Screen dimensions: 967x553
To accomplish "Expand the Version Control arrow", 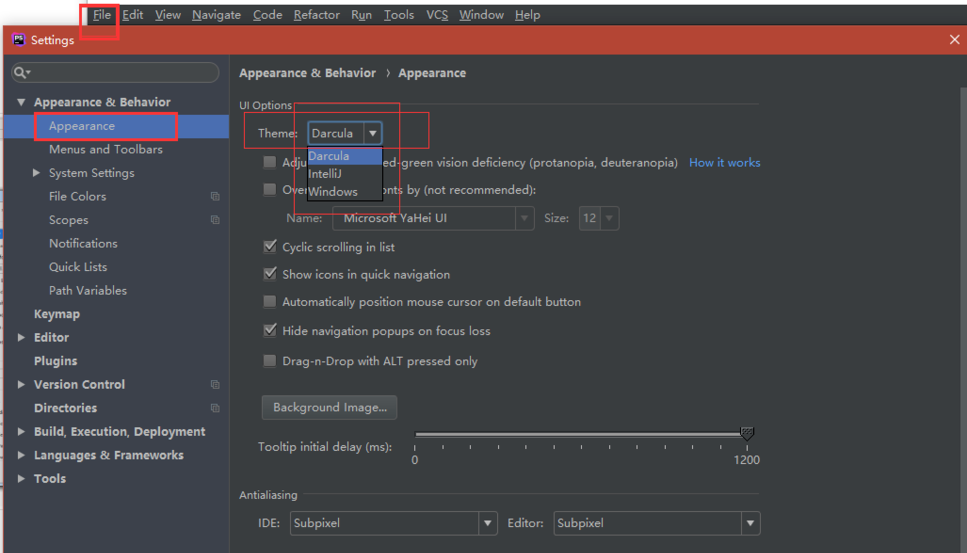I will 21,385.
